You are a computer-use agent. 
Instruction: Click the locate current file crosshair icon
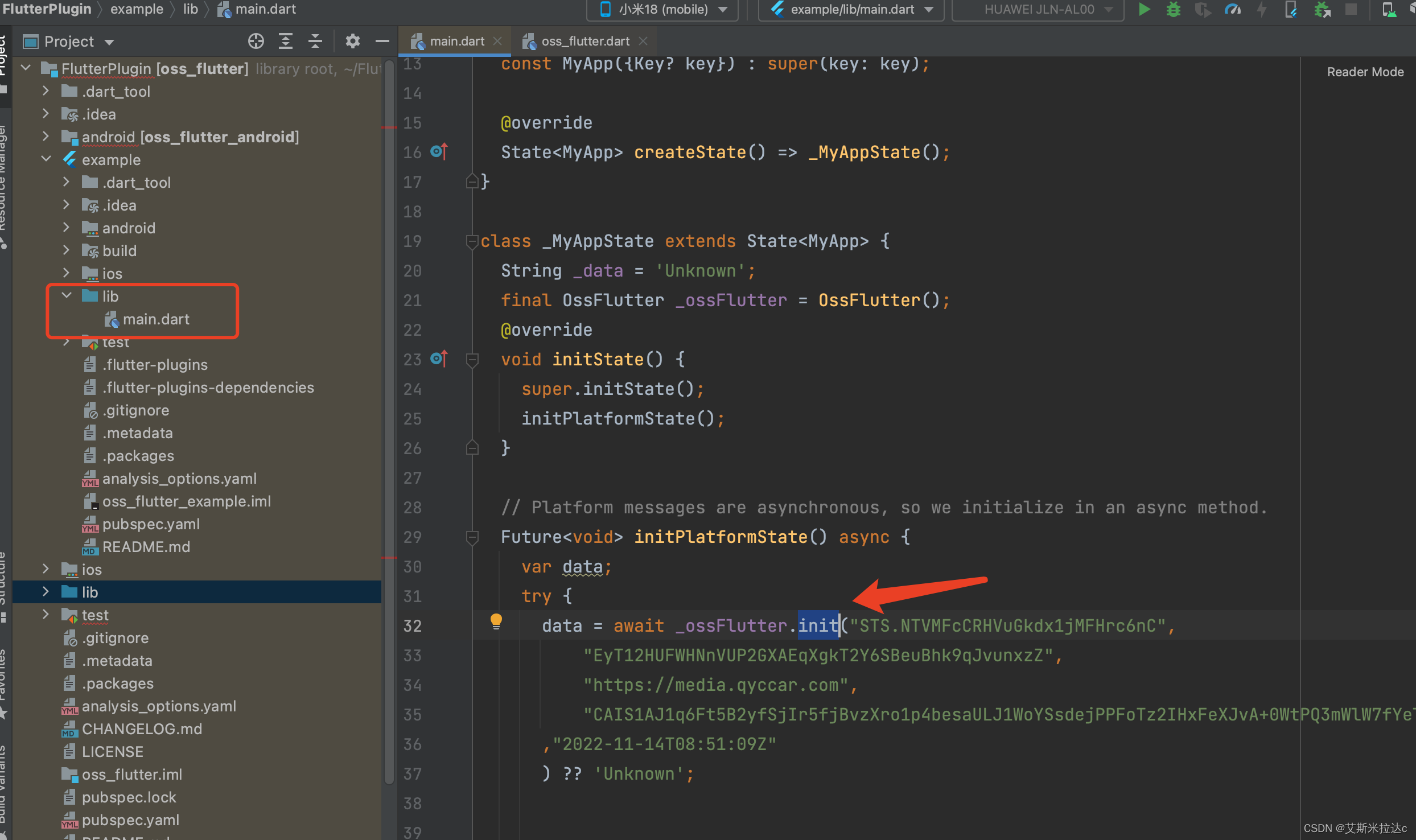(x=256, y=41)
